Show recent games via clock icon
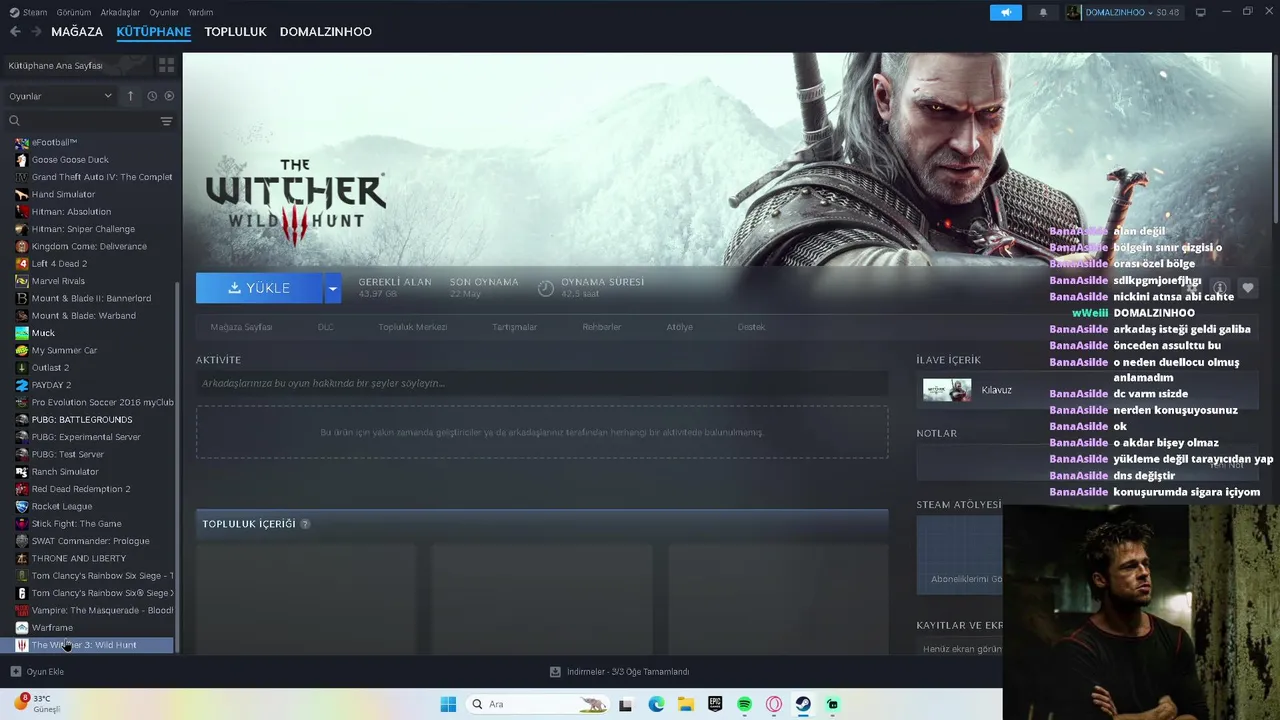1280x720 pixels. pos(152,96)
